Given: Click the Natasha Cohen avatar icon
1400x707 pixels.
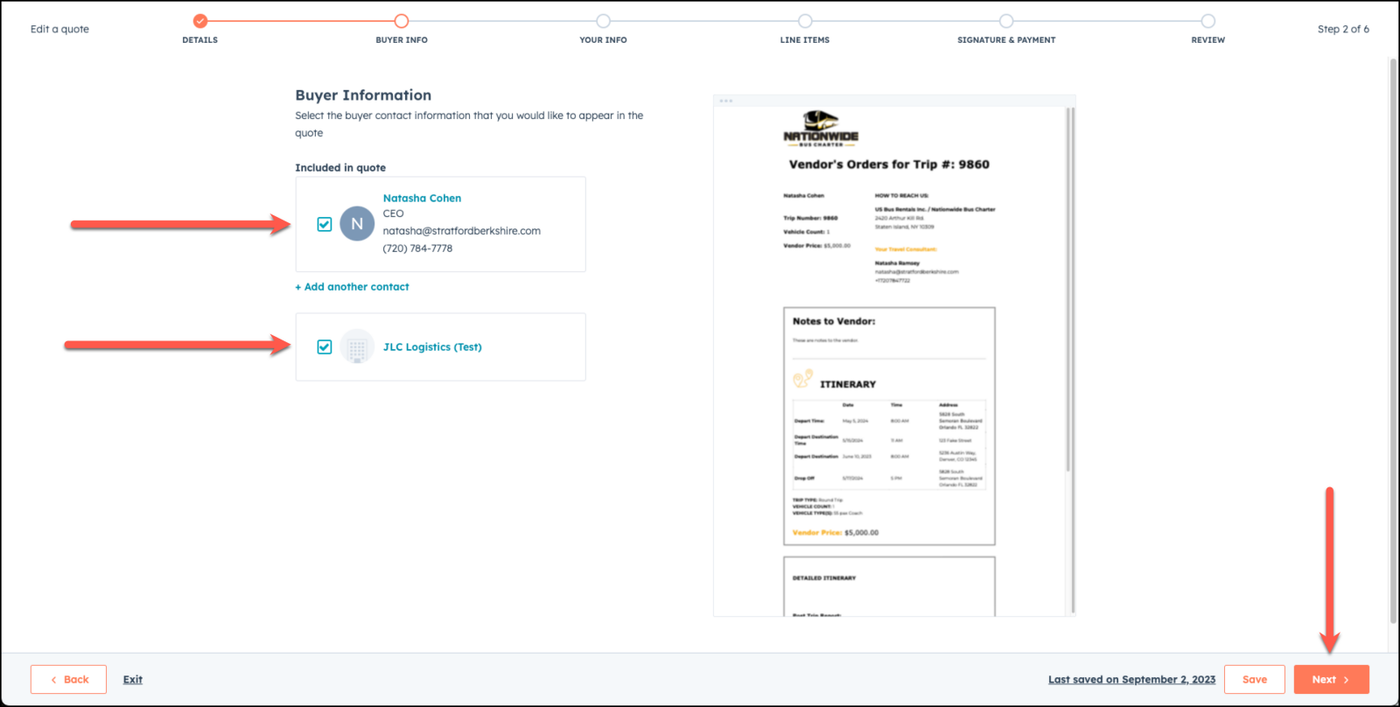Looking at the screenshot, I should point(357,224).
